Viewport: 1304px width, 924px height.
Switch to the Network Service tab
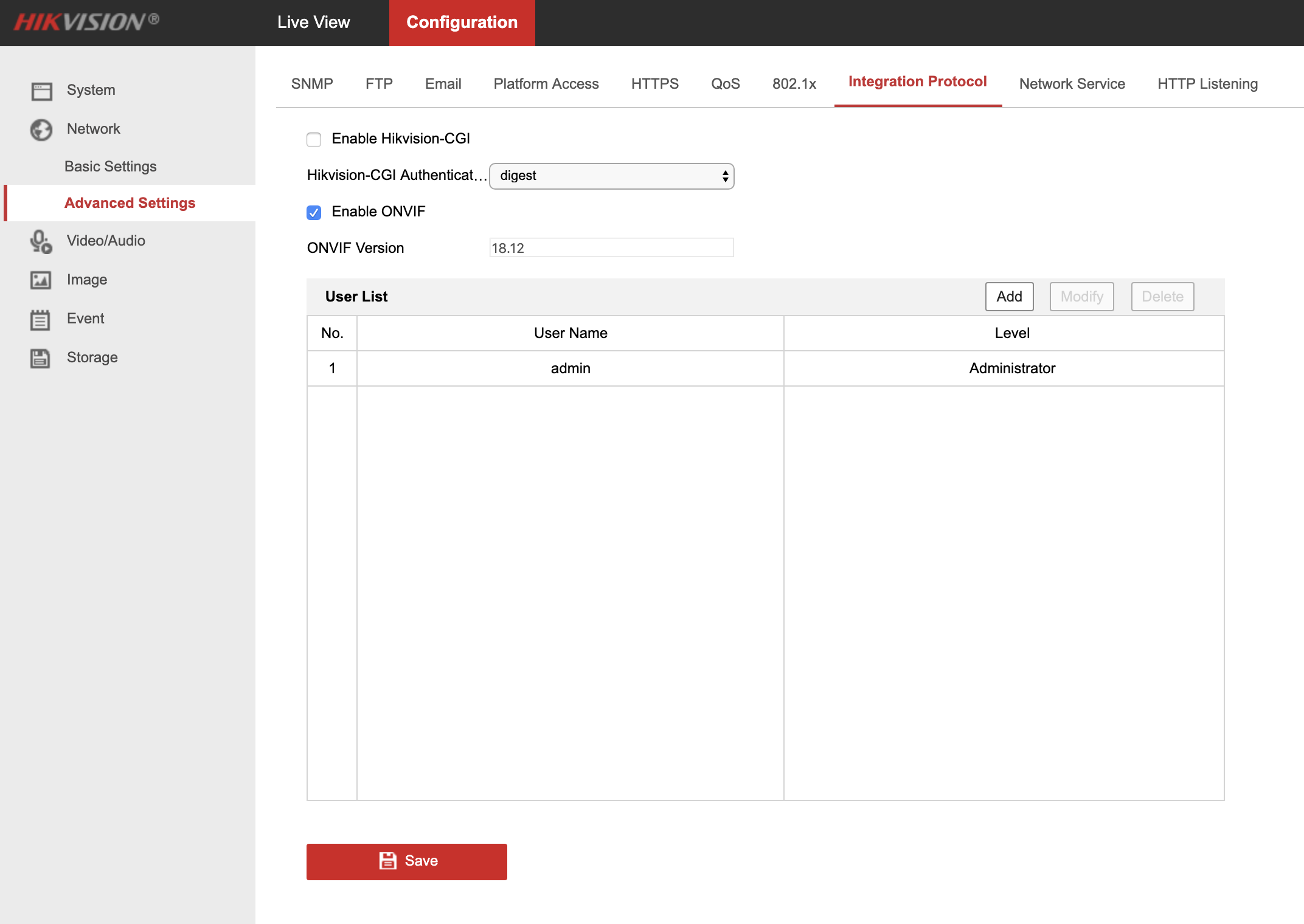tap(1072, 84)
